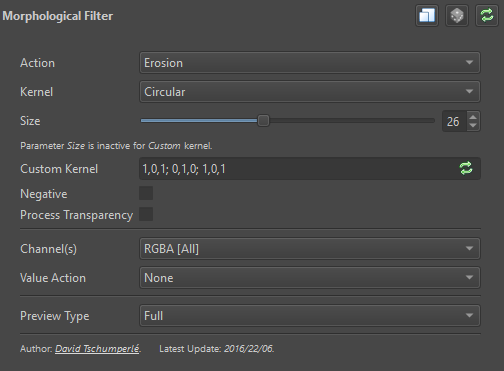Screen dimensions: 504x371
Task: Click the copy parameters icon in header
Action: [427, 16]
